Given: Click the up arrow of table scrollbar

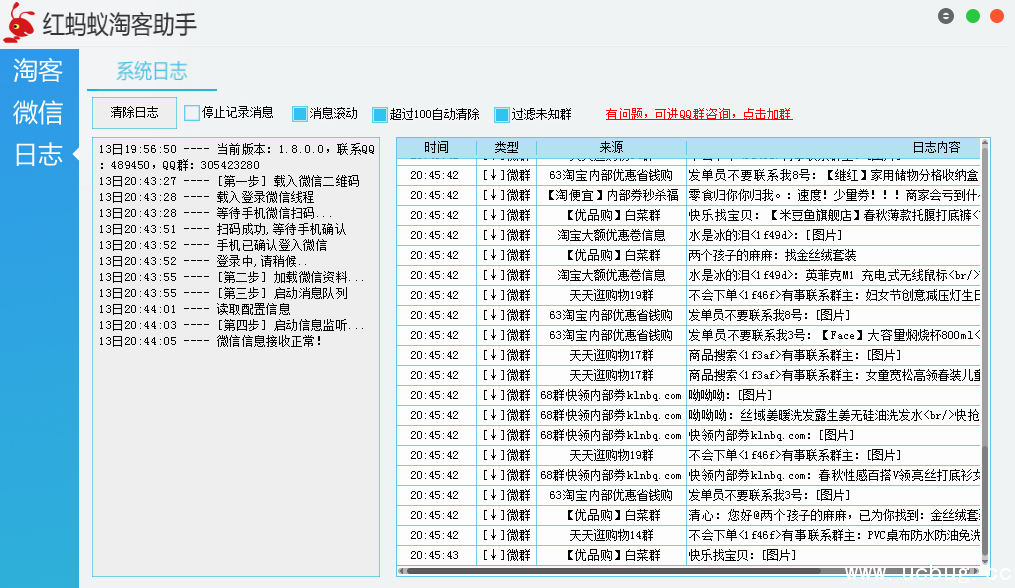Looking at the screenshot, I should coord(985,142).
